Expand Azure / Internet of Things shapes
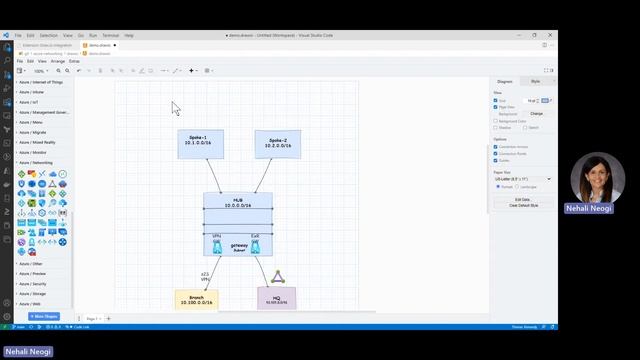The width and height of the screenshot is (640, 360). [41, 82]
